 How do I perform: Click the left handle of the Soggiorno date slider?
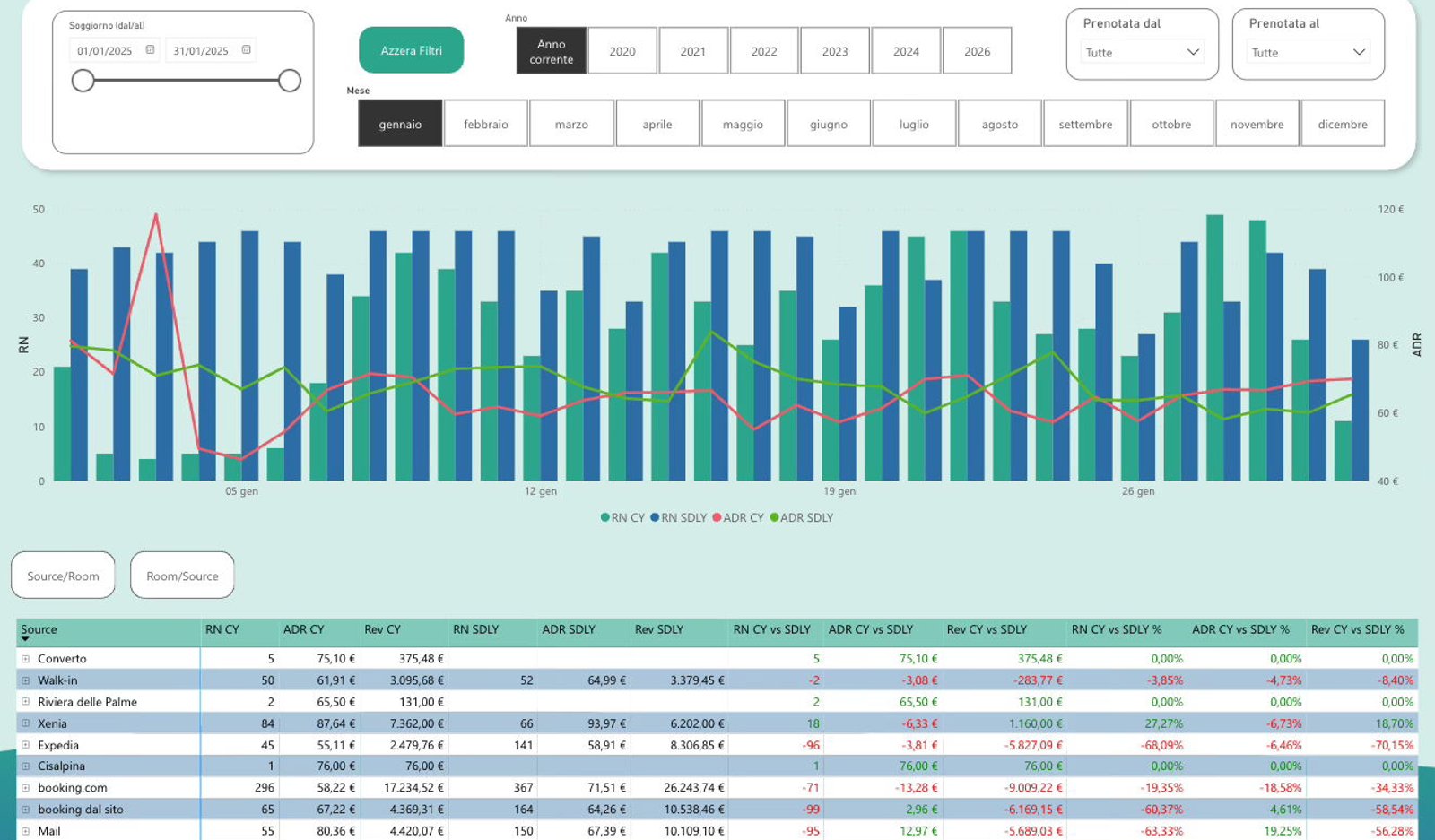pyautogui.click(x=83, y=81)
